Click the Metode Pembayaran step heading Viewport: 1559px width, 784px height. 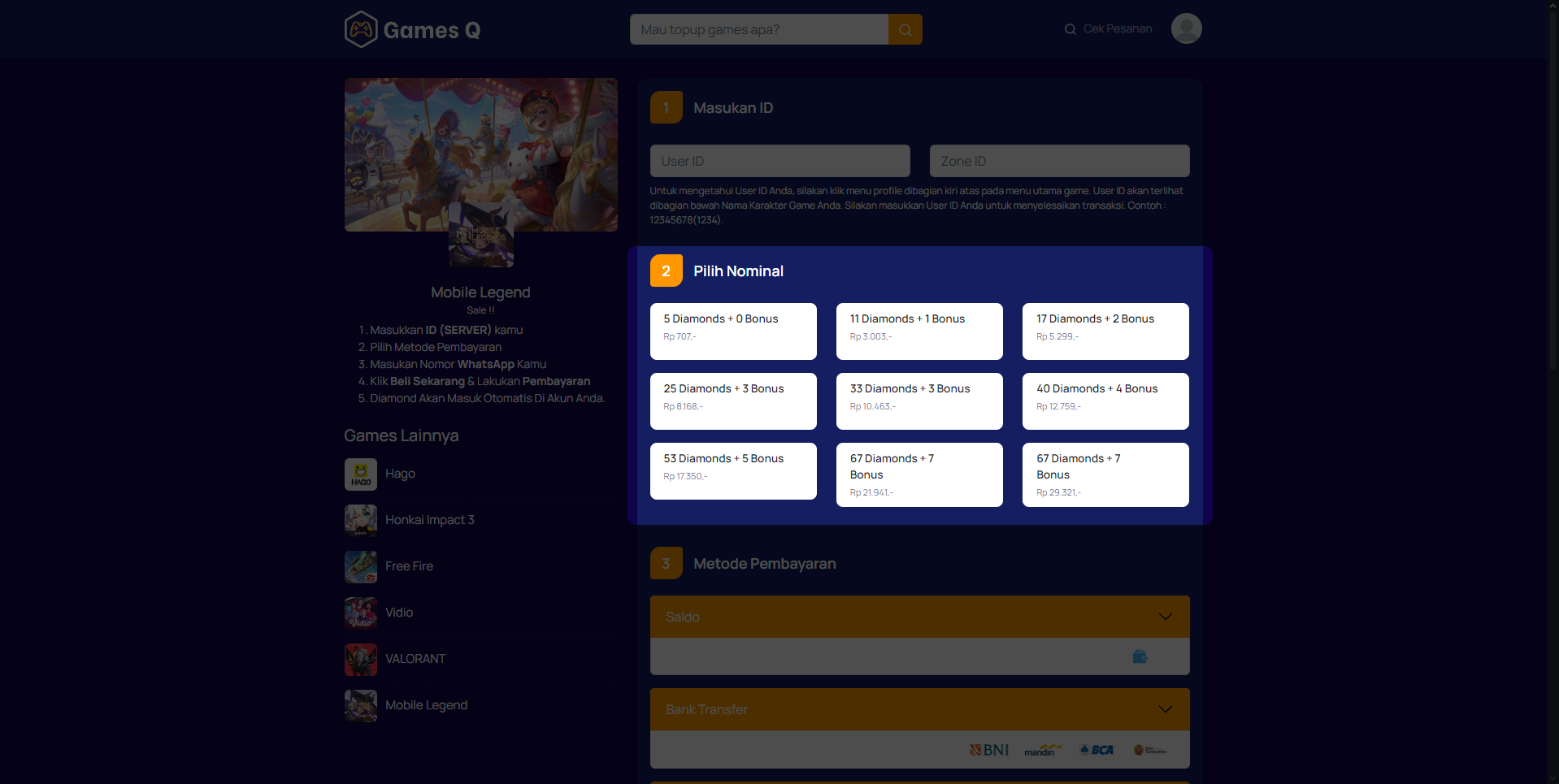pos(765,564)
